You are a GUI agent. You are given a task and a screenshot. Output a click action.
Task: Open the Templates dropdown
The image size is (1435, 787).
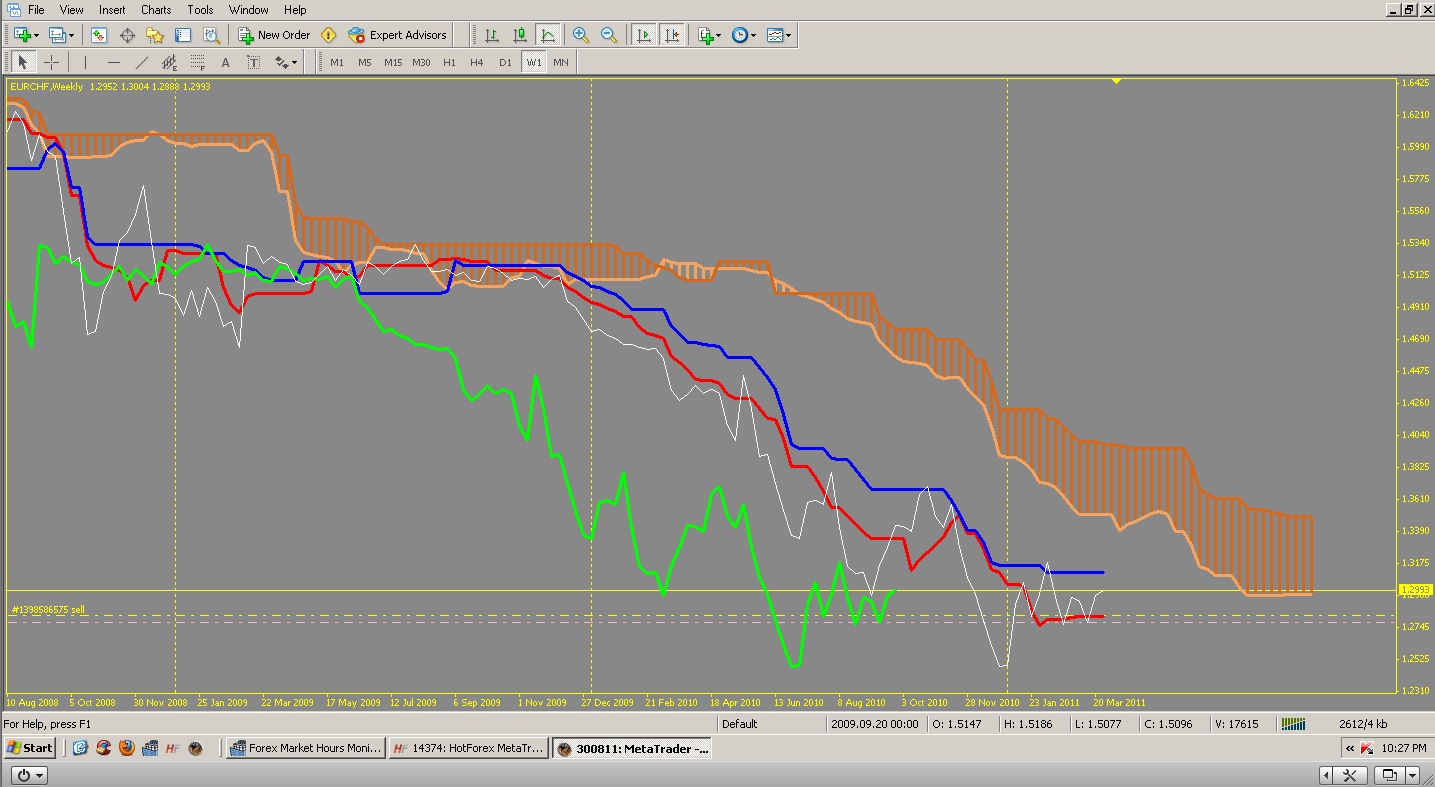pyautogui.click(x=779, y=35)
